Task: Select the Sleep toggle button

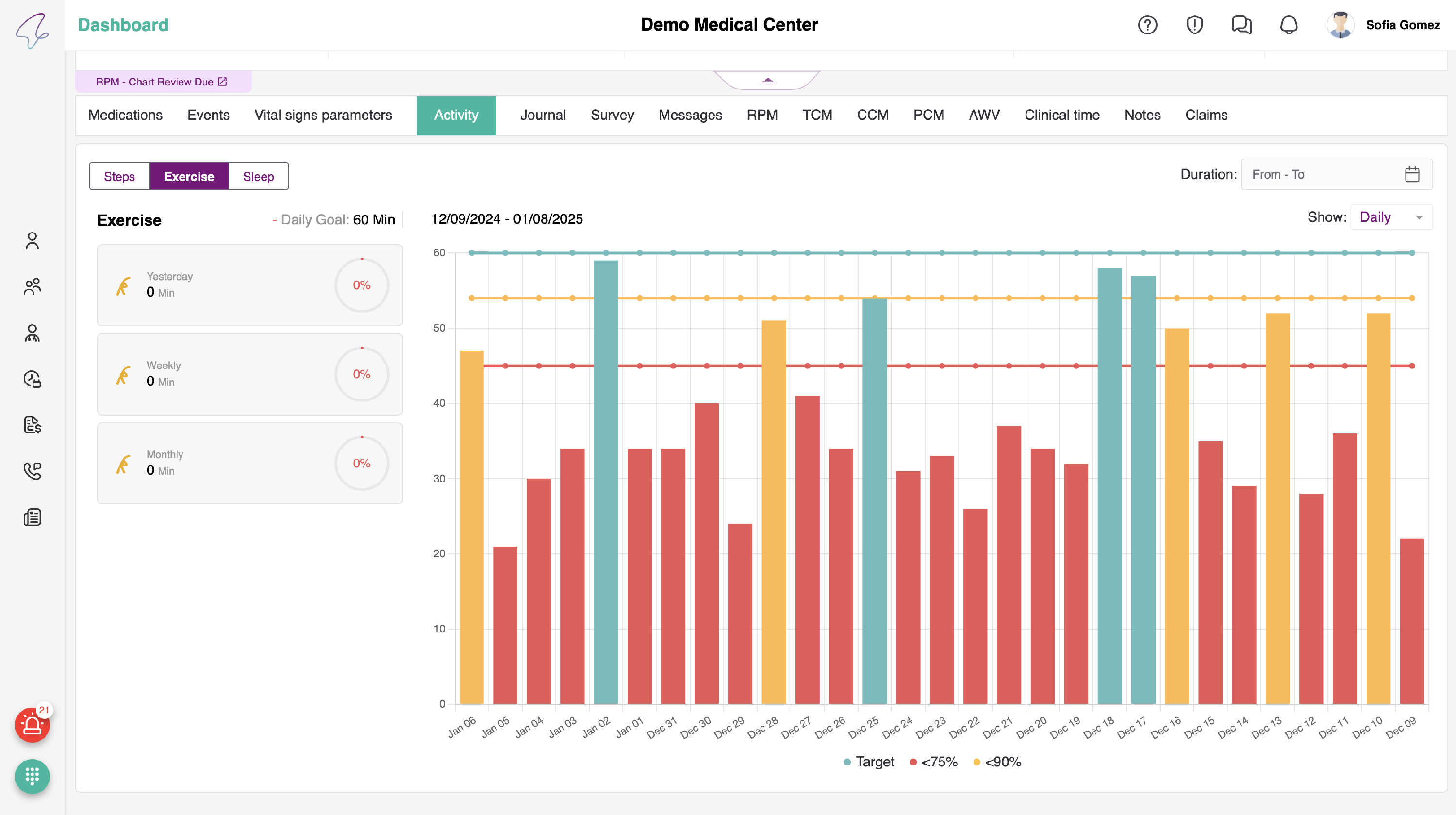Action: 258,176
